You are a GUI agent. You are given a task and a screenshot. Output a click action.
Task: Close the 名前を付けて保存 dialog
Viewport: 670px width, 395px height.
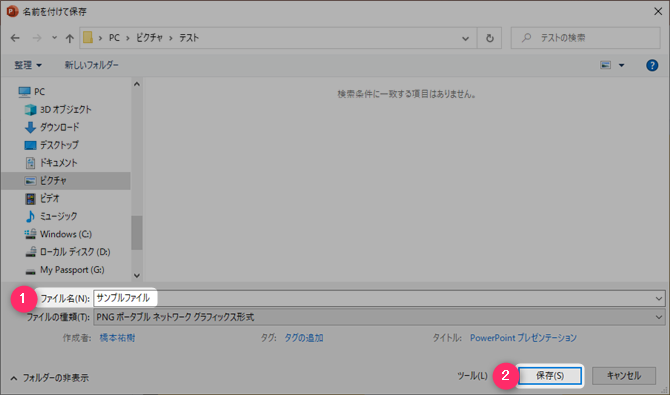point(658,12)
